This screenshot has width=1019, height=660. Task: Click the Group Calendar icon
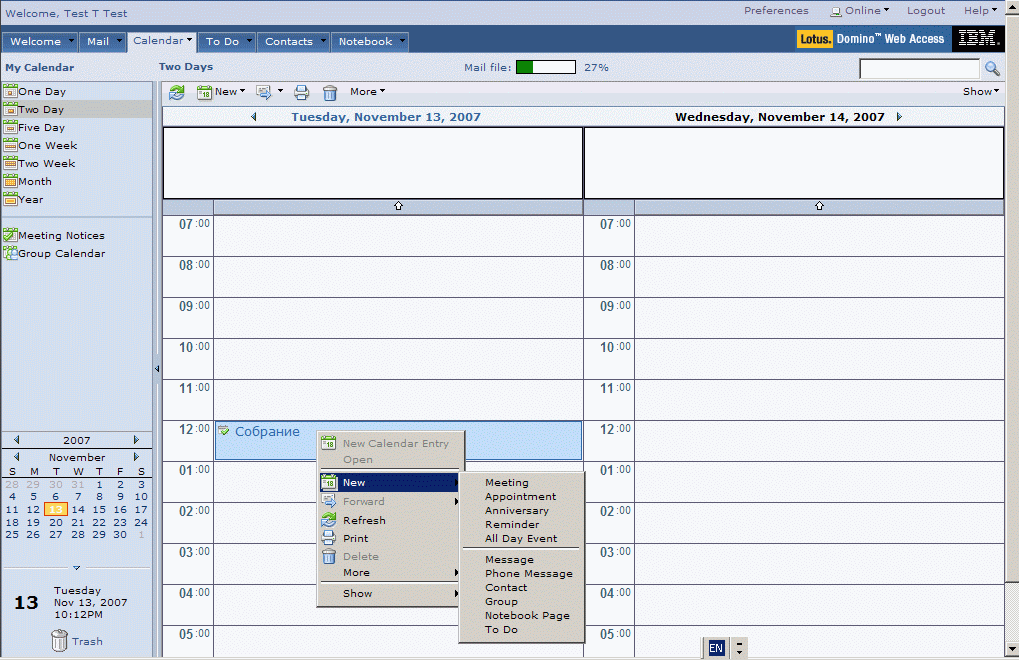(x=10, y=253)
